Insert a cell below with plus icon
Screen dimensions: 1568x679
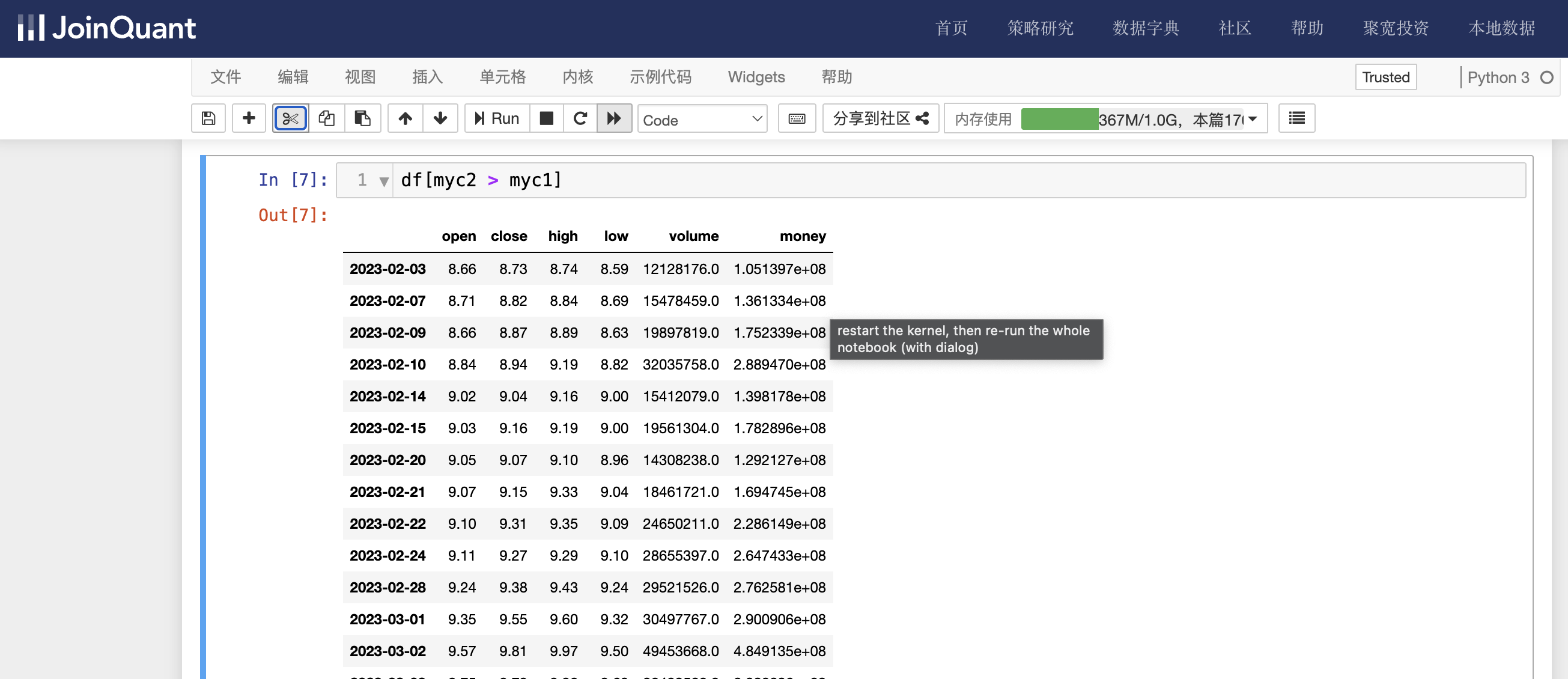click(248, 118)
